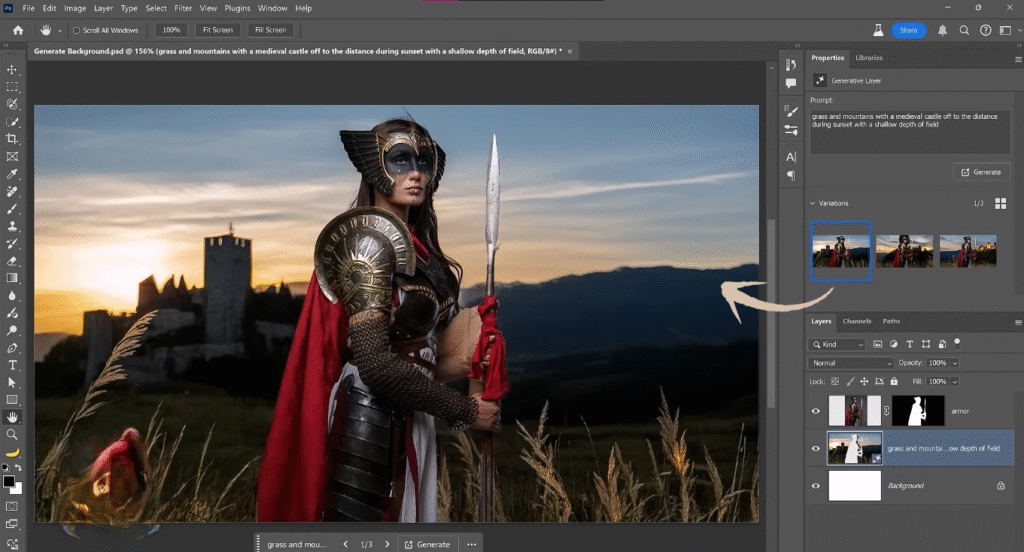Switch to the Paths tab

coord(891,321)
